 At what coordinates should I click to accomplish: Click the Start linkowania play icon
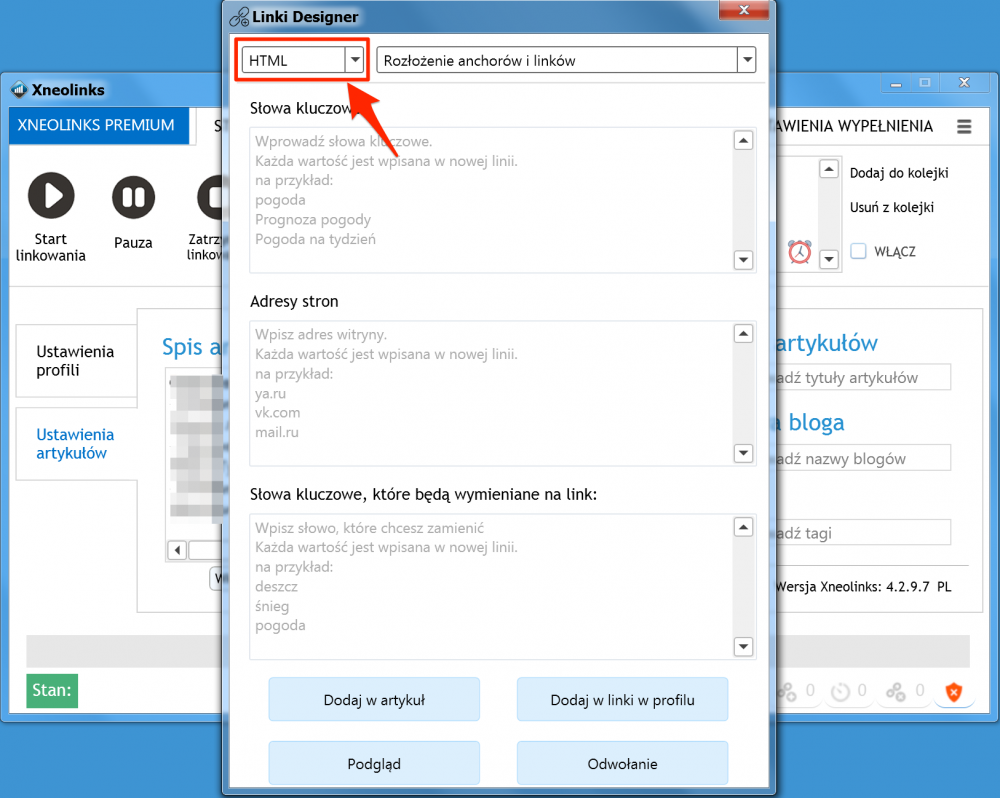[x=51, y=196]
